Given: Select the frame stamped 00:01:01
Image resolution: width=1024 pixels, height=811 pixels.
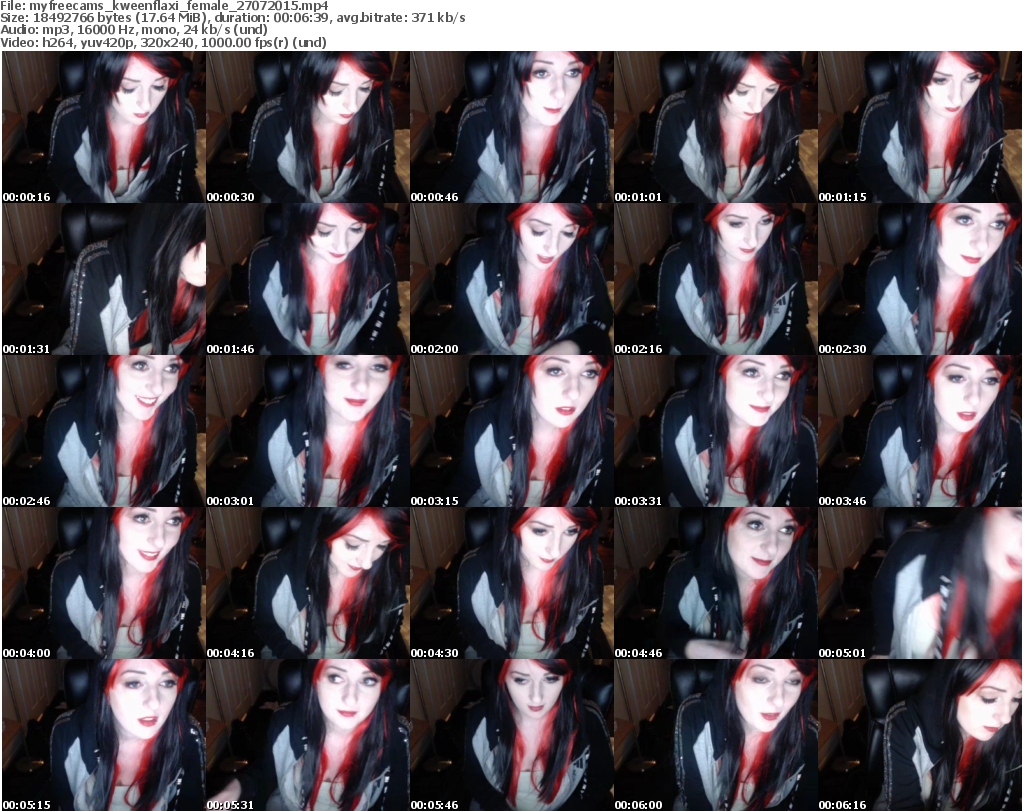Looking at the screenshot, I should 716,127.
